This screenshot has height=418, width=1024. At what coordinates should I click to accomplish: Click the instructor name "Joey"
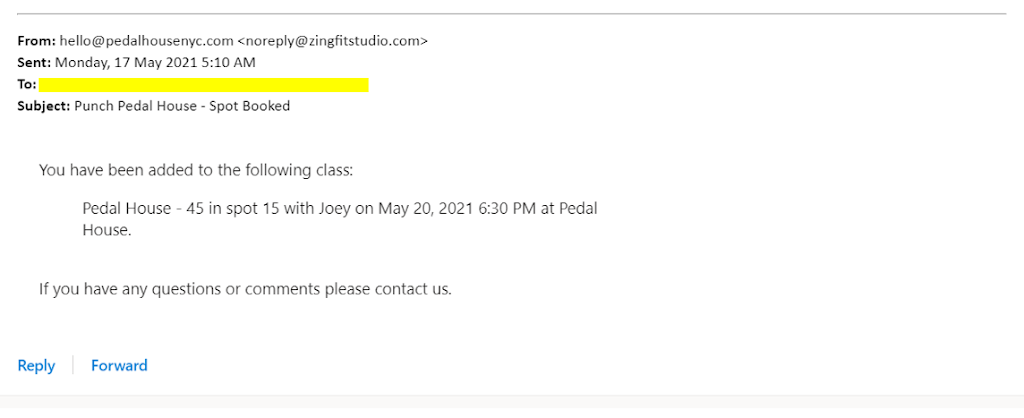coord(337,209)
